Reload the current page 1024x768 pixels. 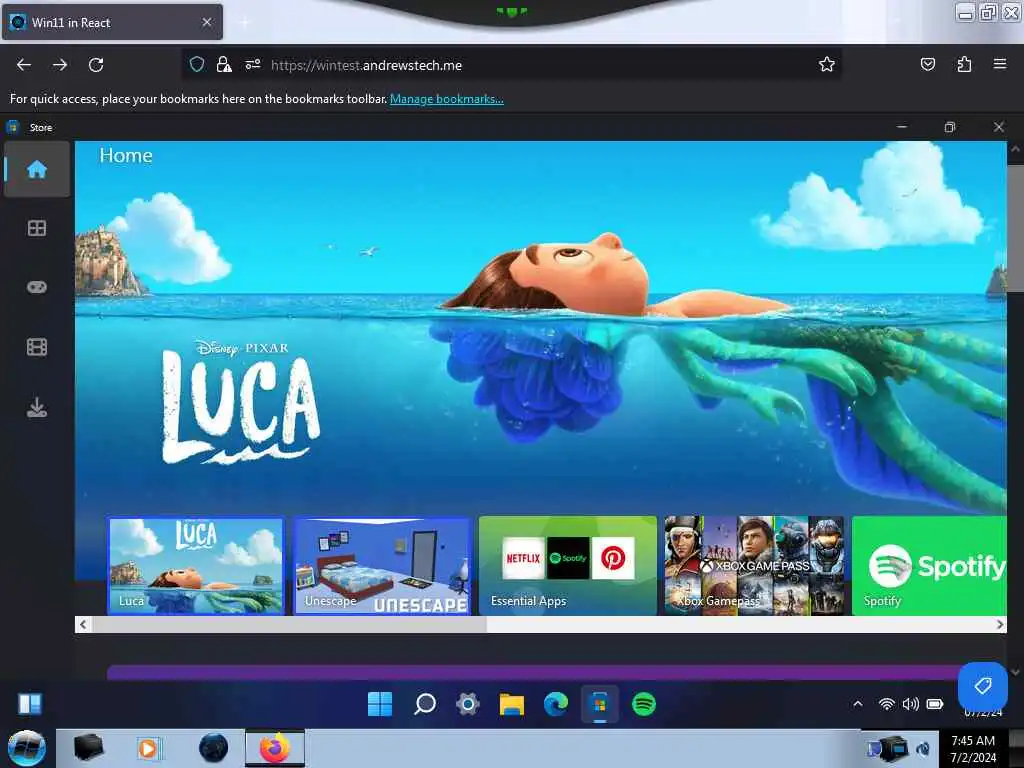coord(96,65)
